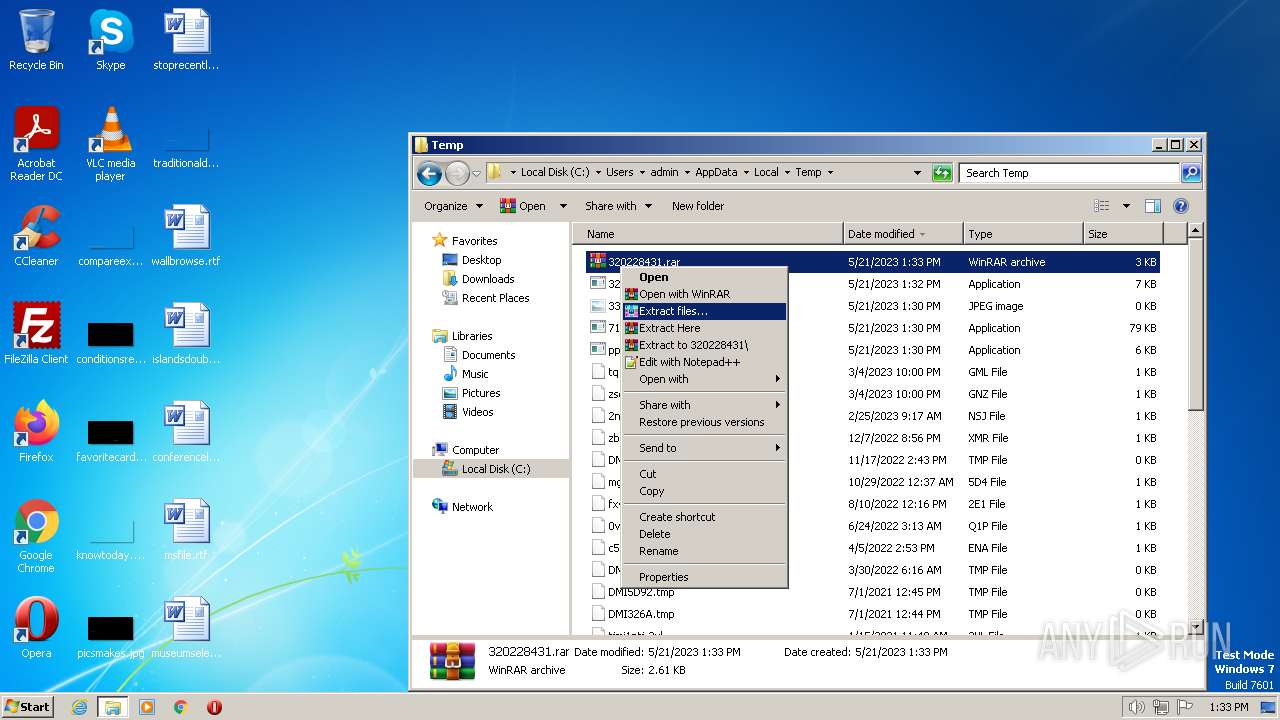Viewport: 1280px width, 720px height.
Task: Open Acrobat Reader DC shortcut
Action: click(36, 144)
